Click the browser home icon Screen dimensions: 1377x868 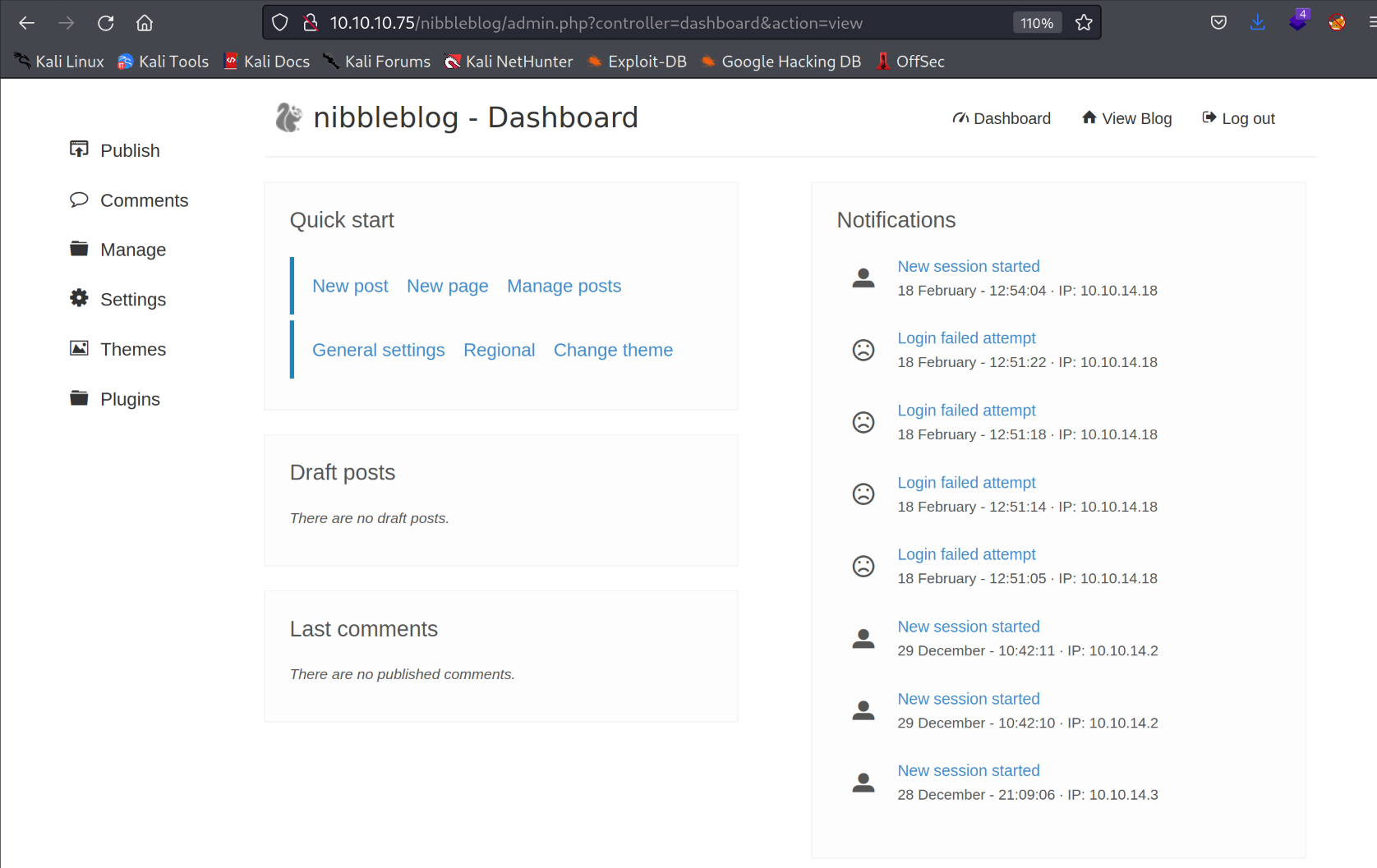[145, 23]
